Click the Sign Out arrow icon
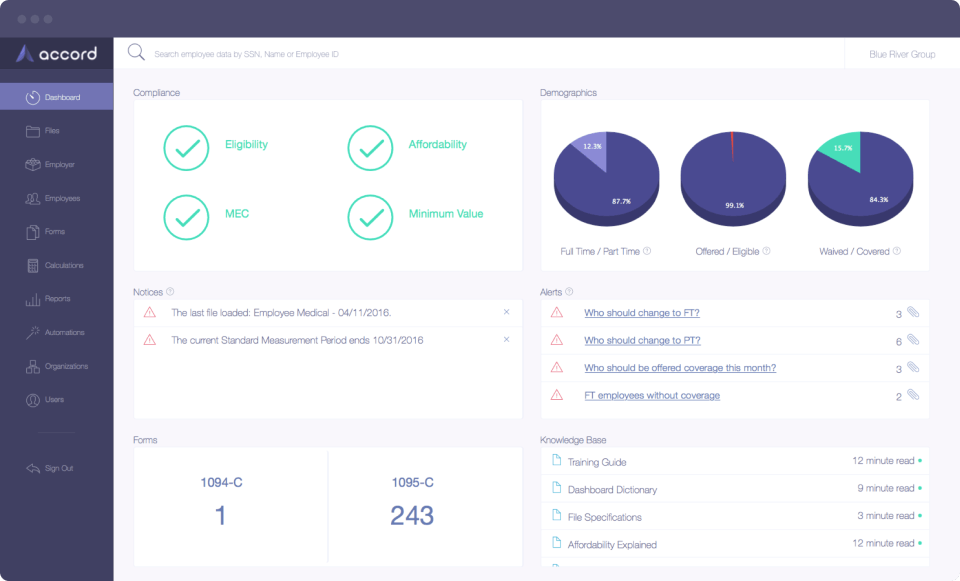The width and height of the screenshot is (960, 581). click(x=34, y=468)
